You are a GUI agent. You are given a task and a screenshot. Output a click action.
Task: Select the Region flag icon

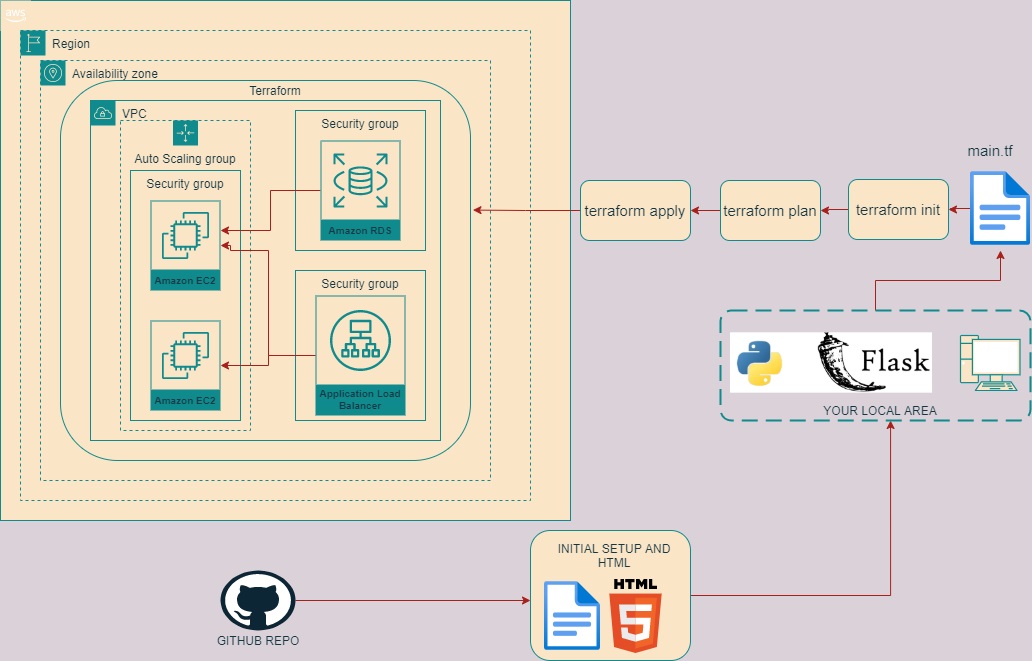33,43
